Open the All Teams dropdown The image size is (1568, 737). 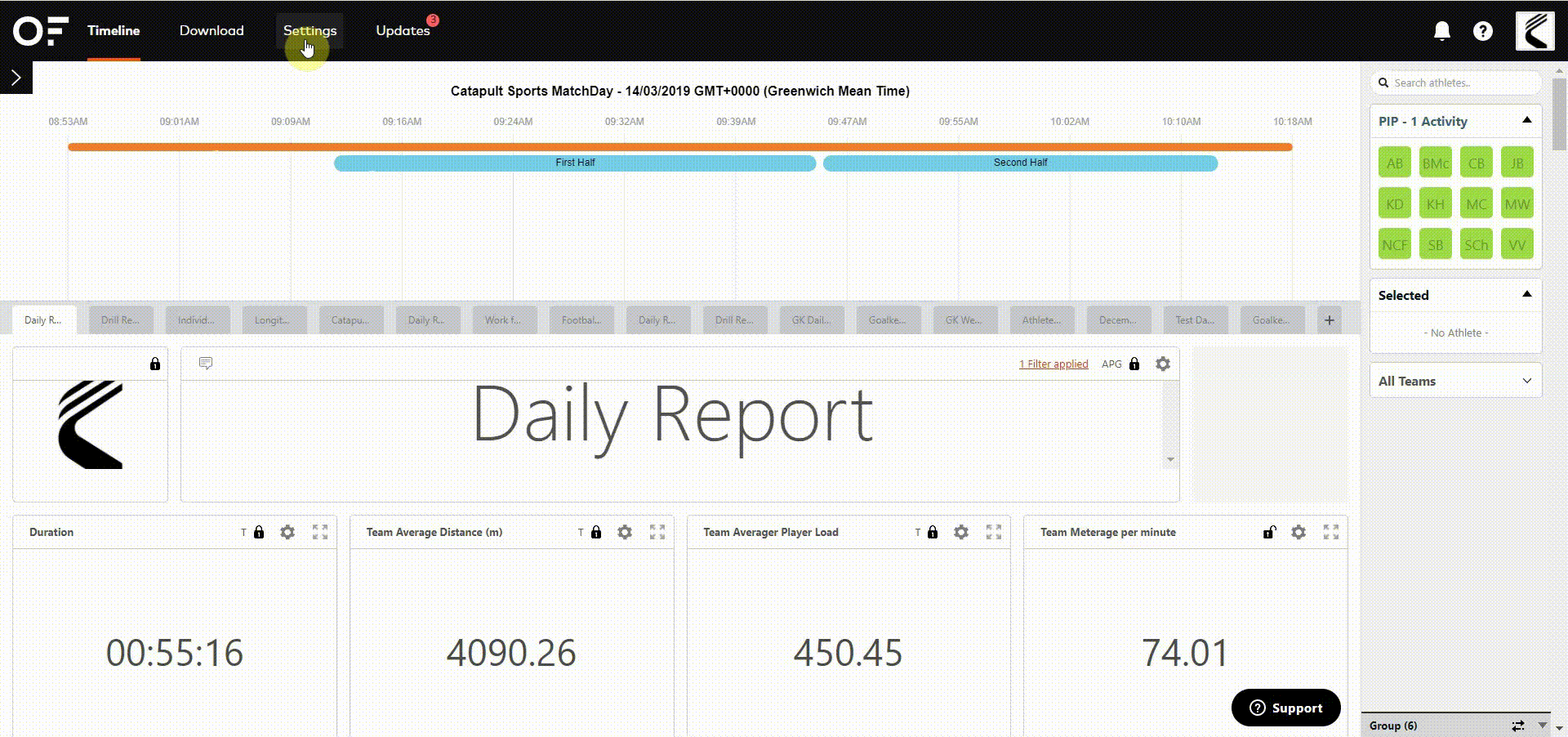[x=1455, y=381]
